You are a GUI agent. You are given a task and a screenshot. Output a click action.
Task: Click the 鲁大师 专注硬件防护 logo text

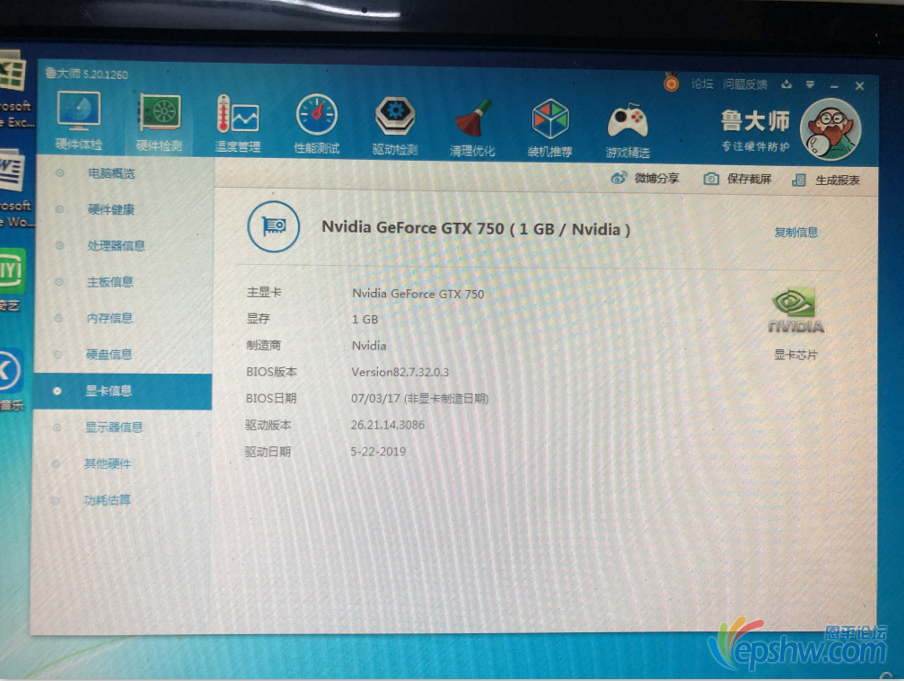[755, 131]
